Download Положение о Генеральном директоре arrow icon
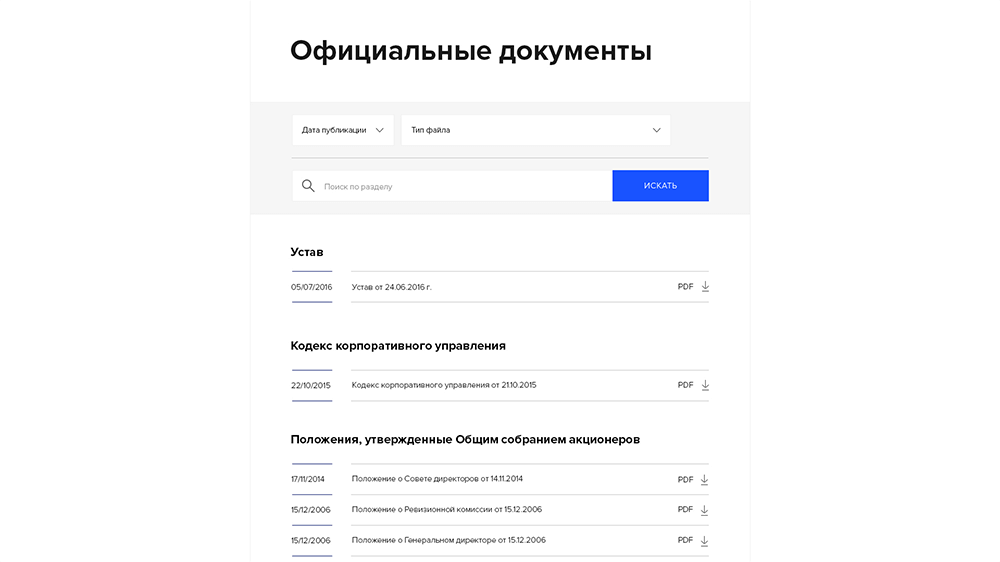Viewport: 1000px width, 562px height. (704, 540)
